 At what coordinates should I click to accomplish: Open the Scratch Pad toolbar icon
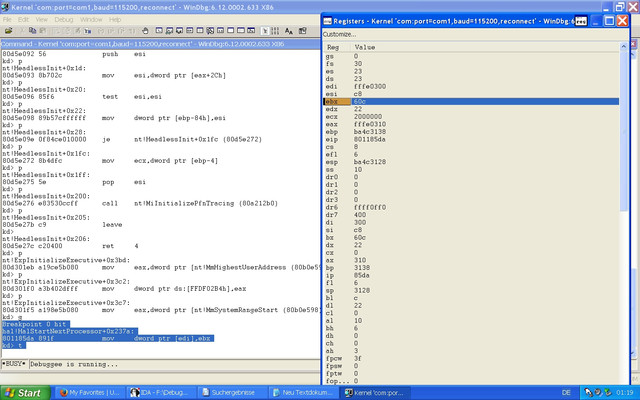point(231,31)
